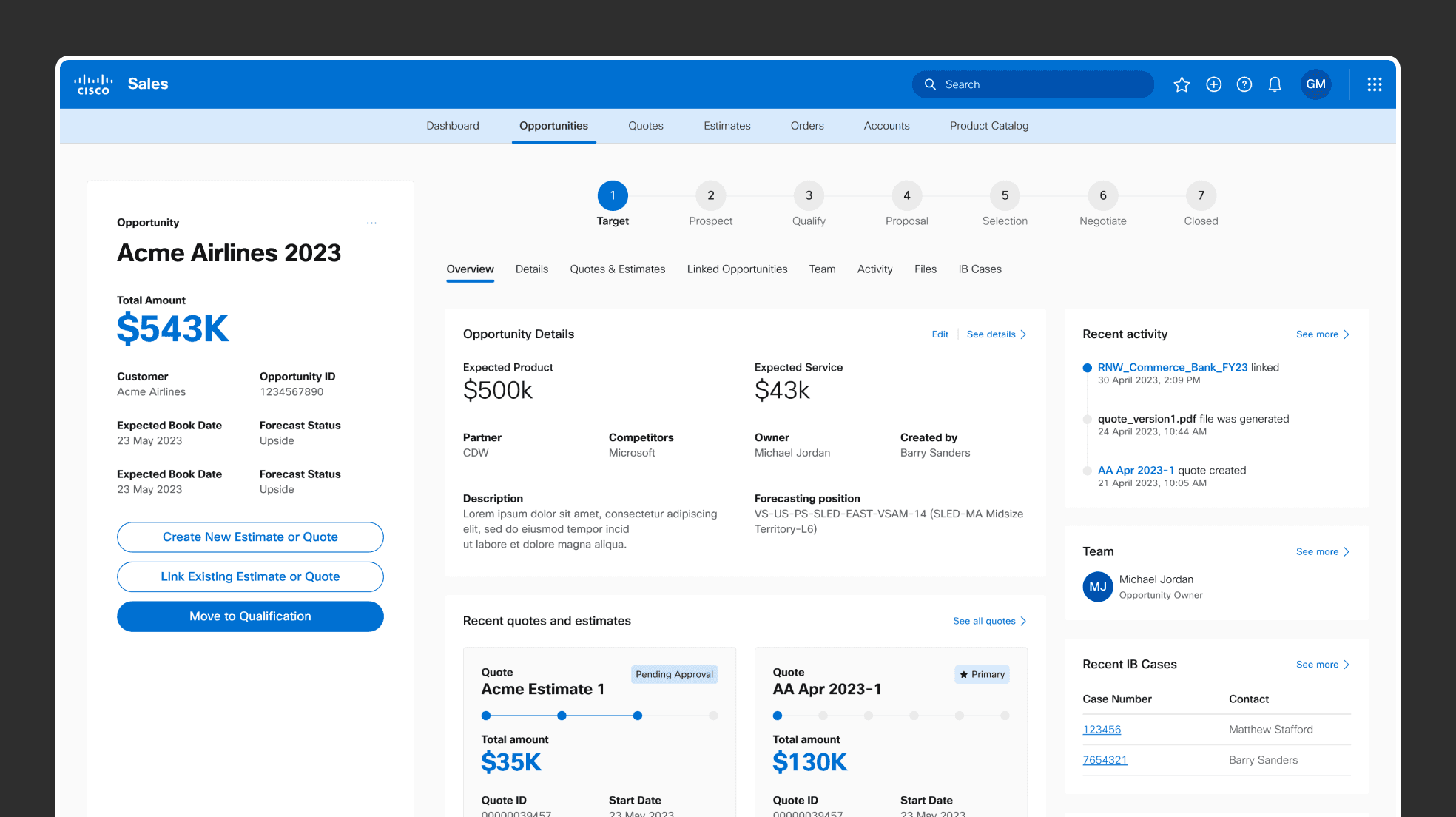1456x817 pixels.
Task: Open notifications bell icon
Action: tap(1275, 84)
